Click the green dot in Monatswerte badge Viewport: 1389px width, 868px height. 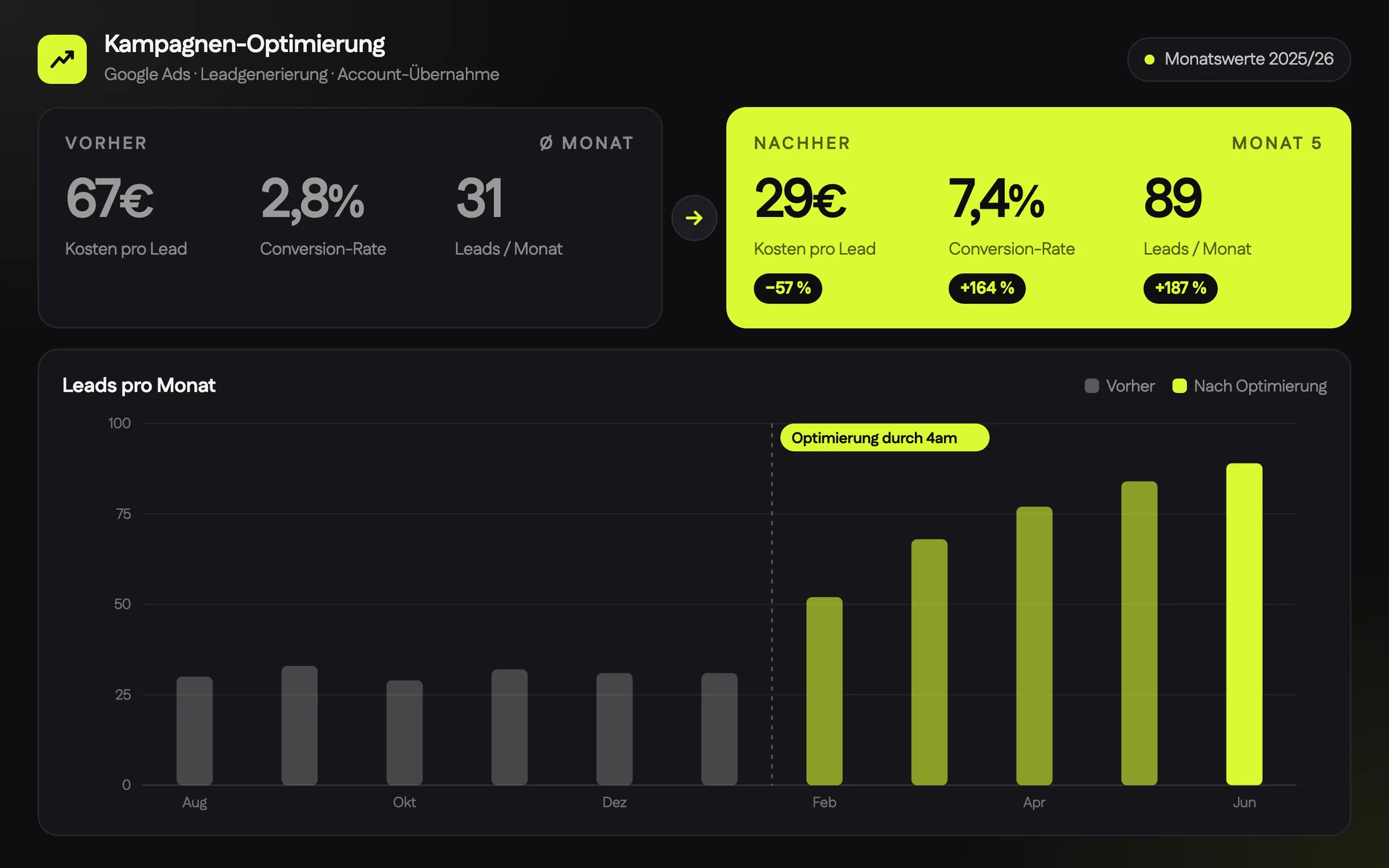(1149, 59)
